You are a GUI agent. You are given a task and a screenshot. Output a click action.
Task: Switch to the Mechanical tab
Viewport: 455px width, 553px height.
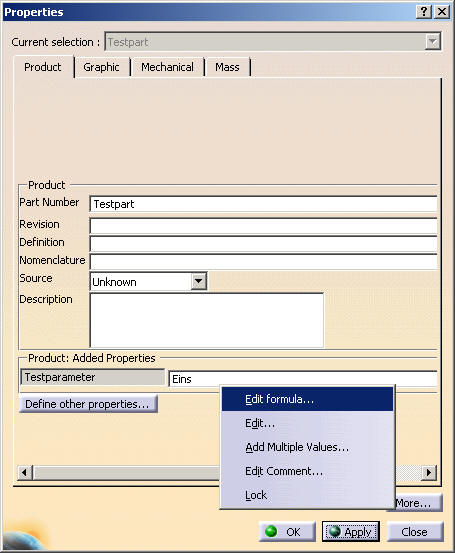coord(167,67)
